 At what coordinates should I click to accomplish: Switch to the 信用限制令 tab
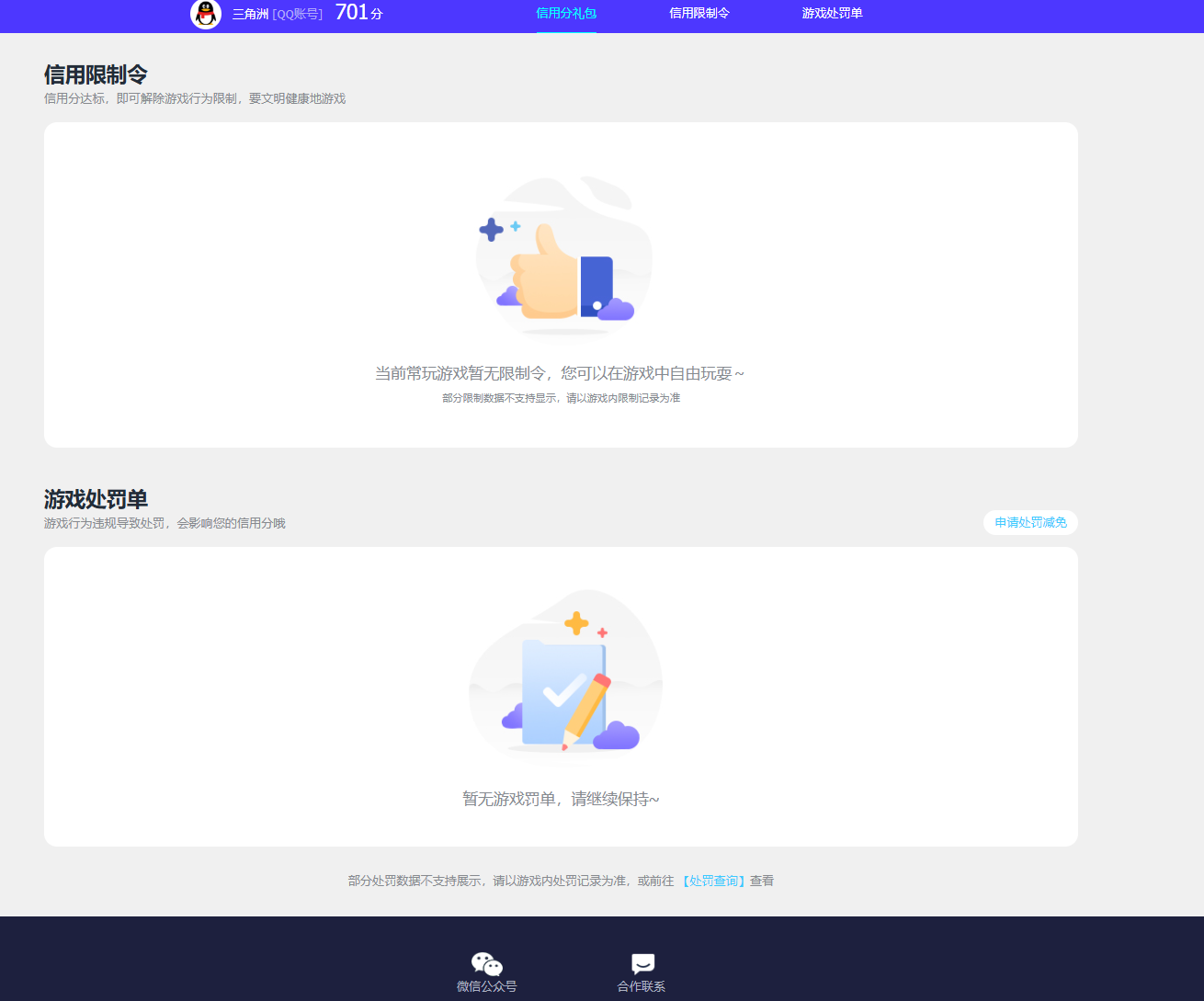coord(699,14)
